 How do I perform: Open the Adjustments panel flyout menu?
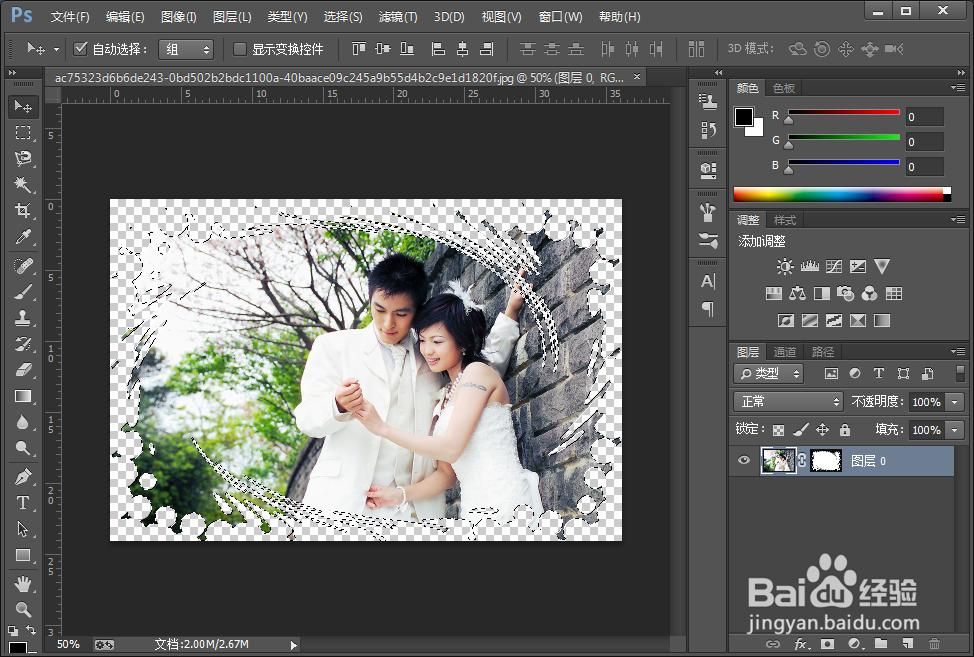pos(958,219)
